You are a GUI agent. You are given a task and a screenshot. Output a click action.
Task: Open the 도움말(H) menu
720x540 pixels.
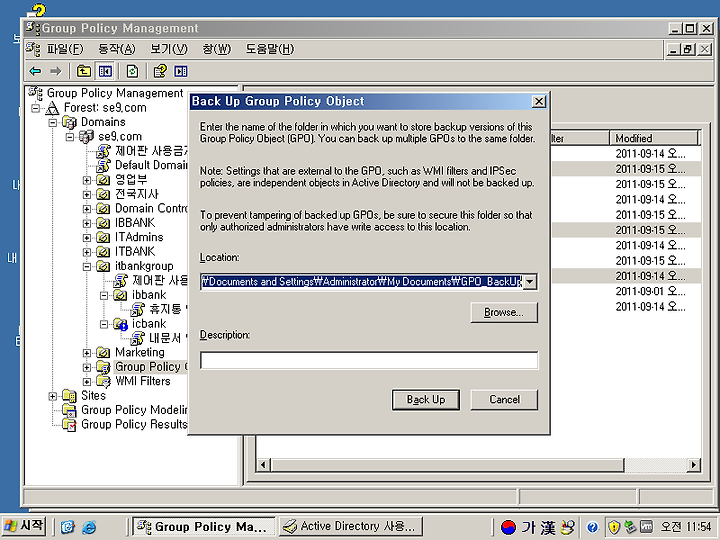(x=270, y=49)
